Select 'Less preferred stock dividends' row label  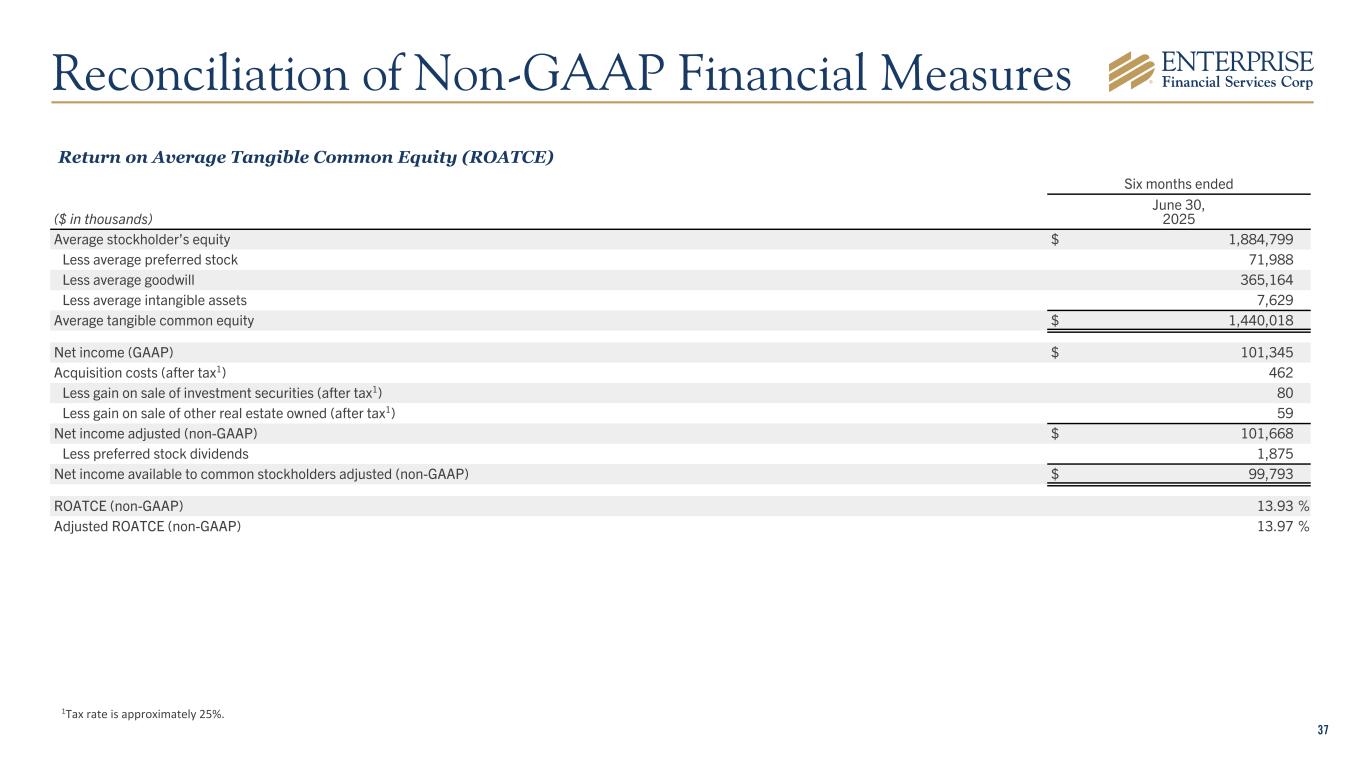155,453
